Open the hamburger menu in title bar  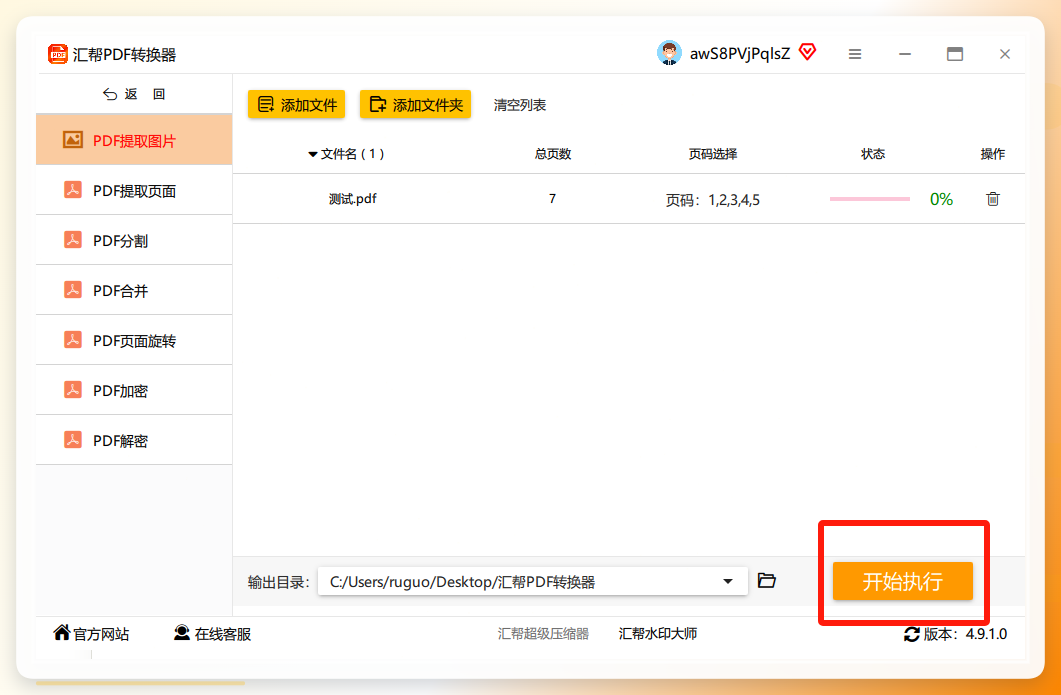pyautogui.click(x=855, y=54)
